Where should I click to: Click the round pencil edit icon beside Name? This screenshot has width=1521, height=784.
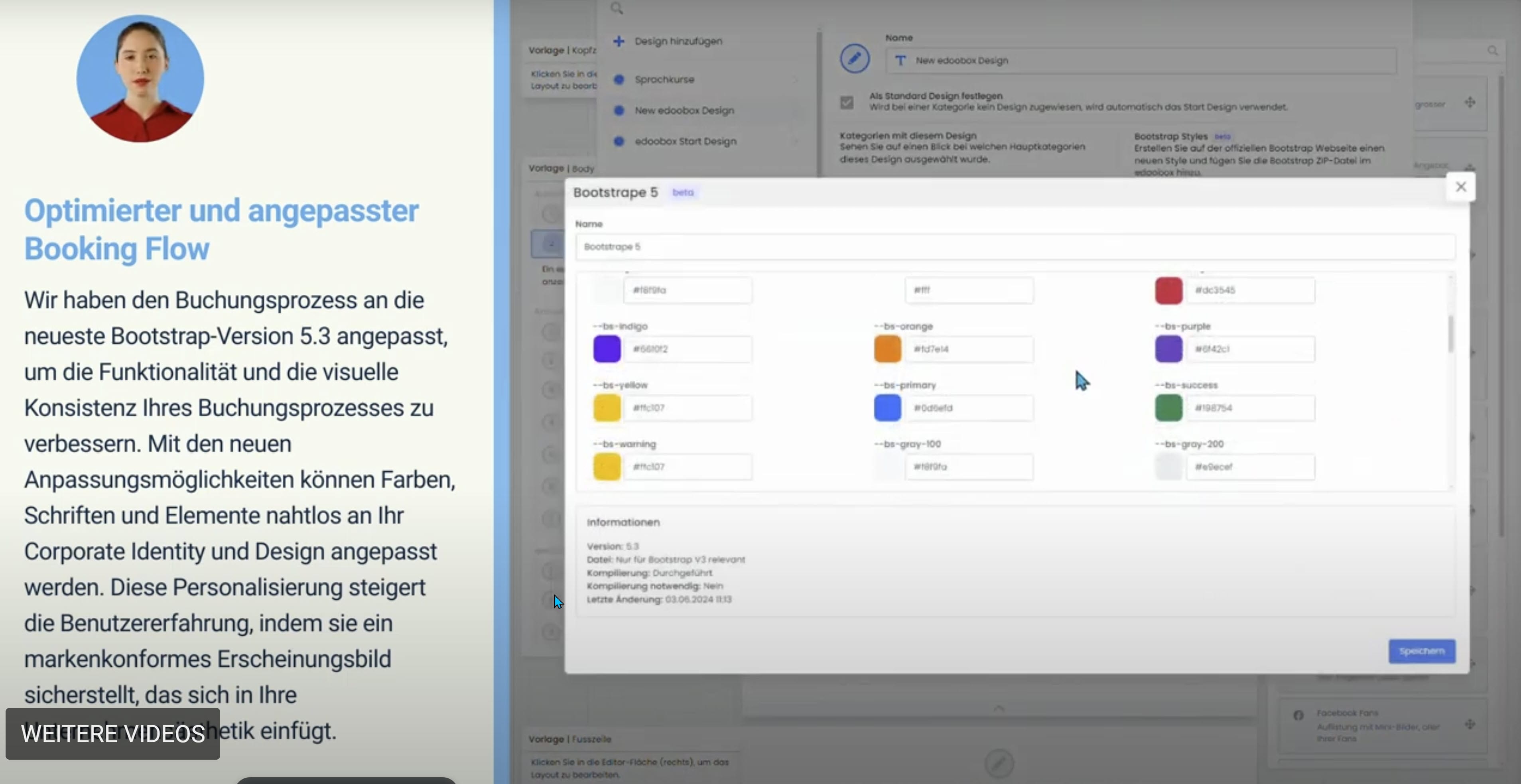coord(854,58)
